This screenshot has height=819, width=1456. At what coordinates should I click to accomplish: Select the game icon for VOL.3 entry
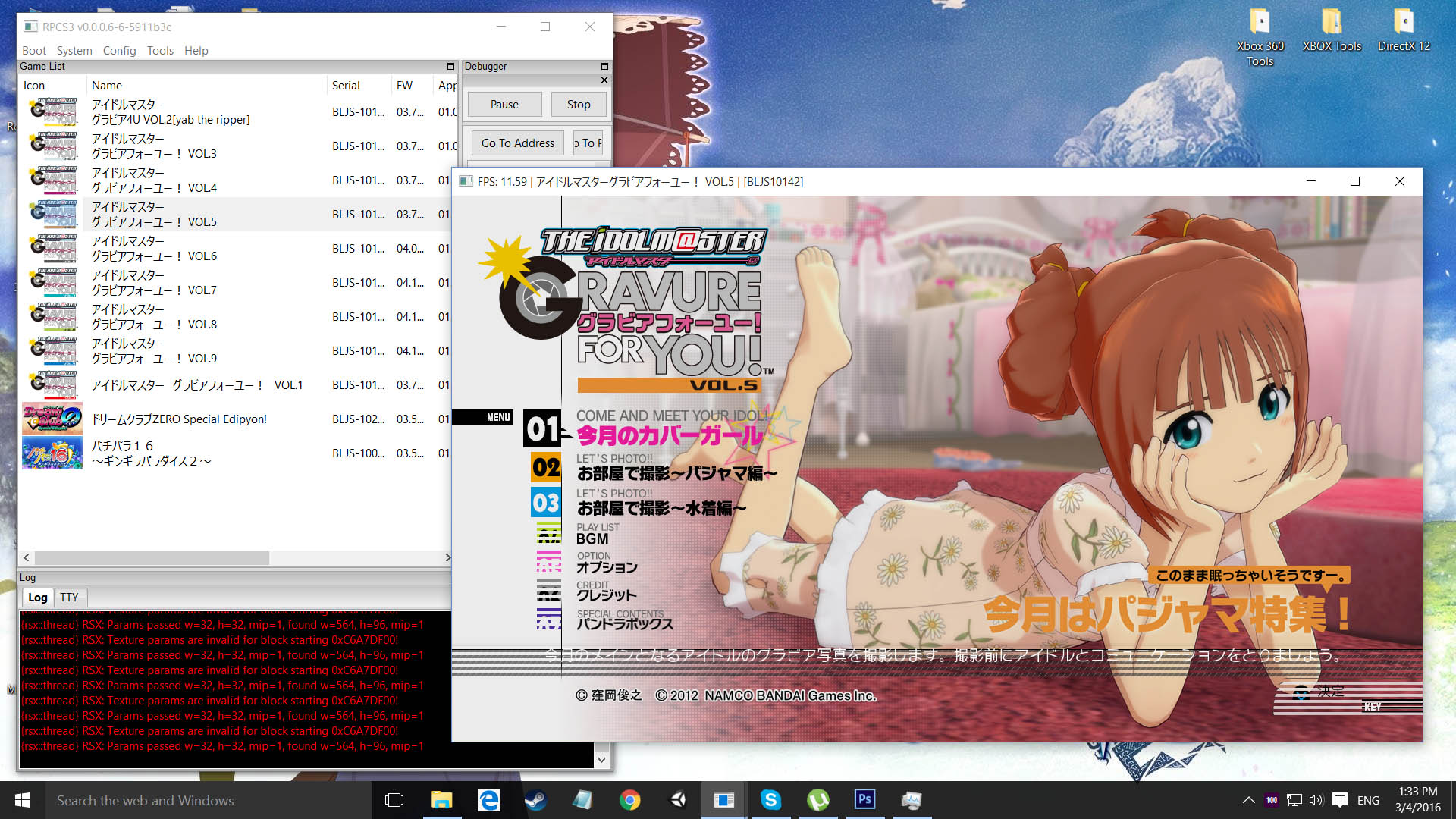[52, 146]
